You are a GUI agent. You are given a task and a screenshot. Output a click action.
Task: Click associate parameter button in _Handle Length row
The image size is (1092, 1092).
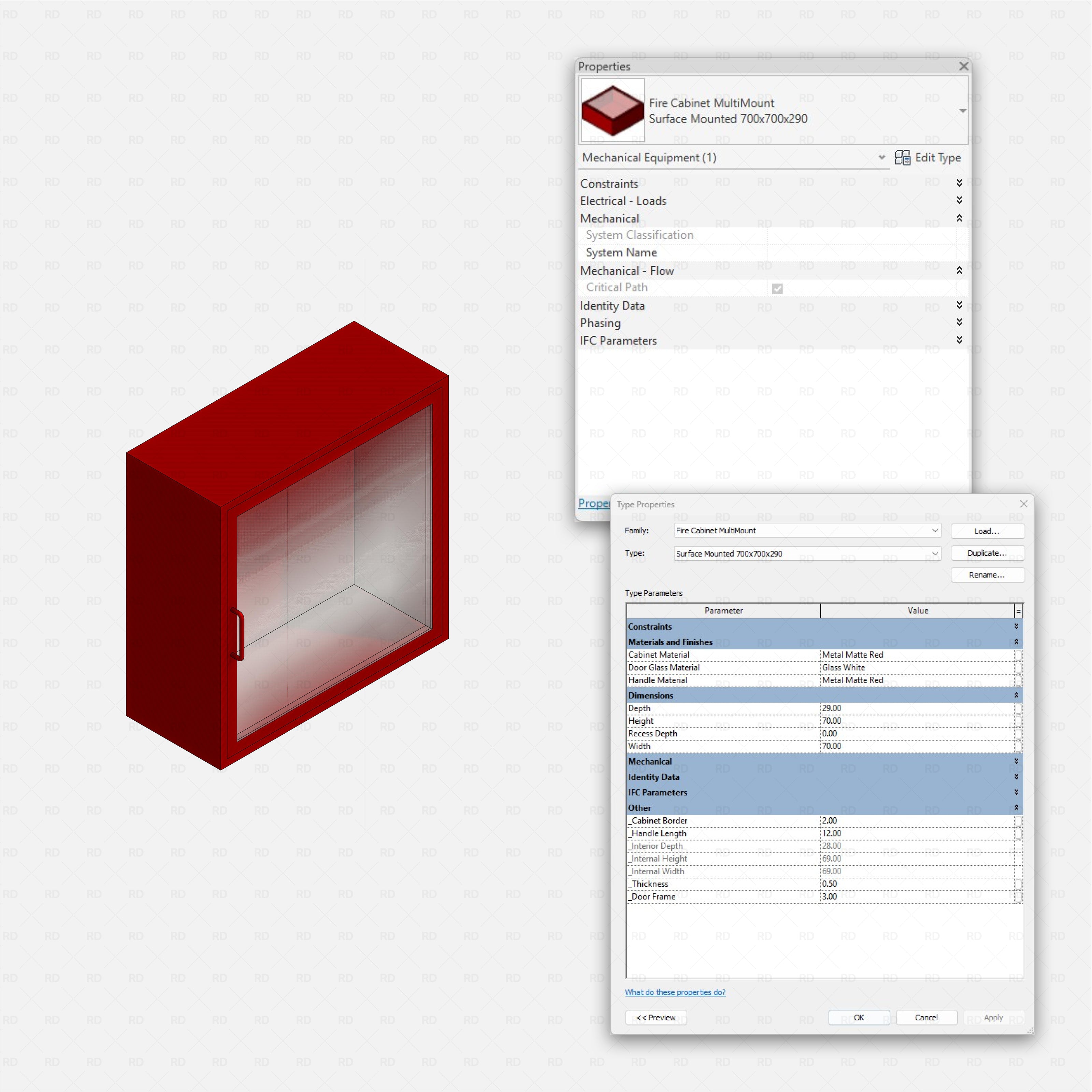click(1019, 833)
